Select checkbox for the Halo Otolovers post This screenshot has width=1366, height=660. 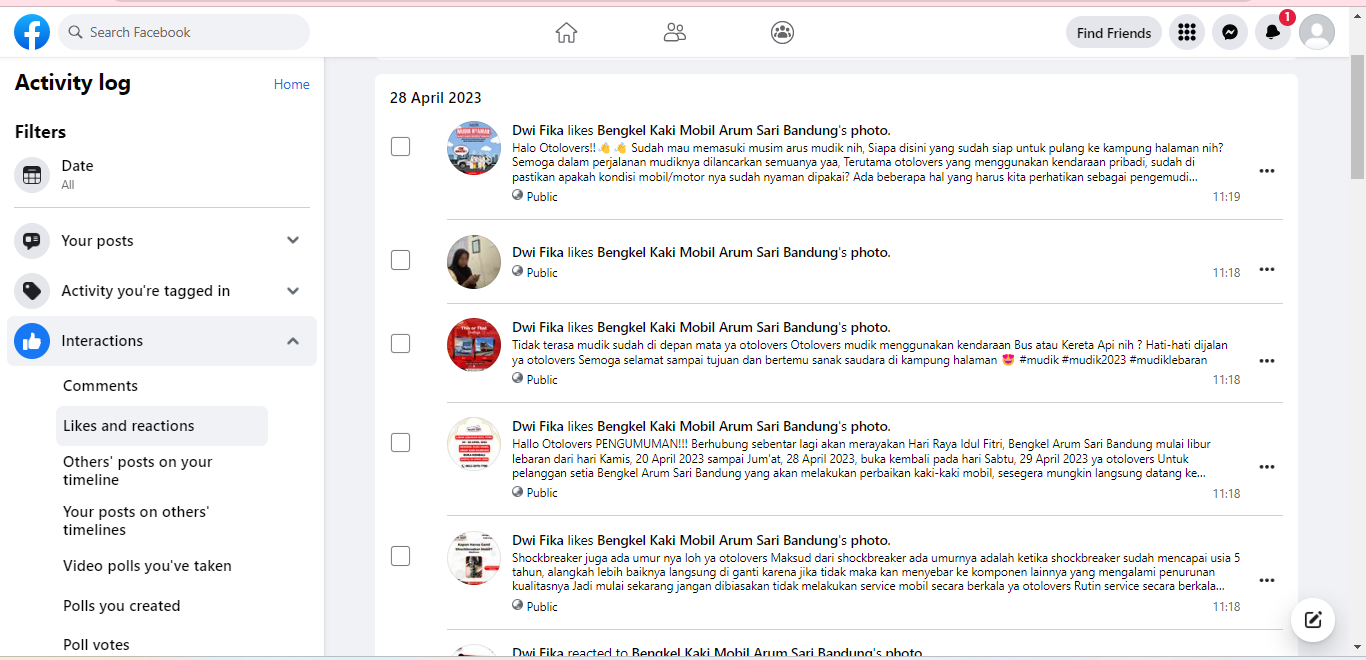click(400, 147)
